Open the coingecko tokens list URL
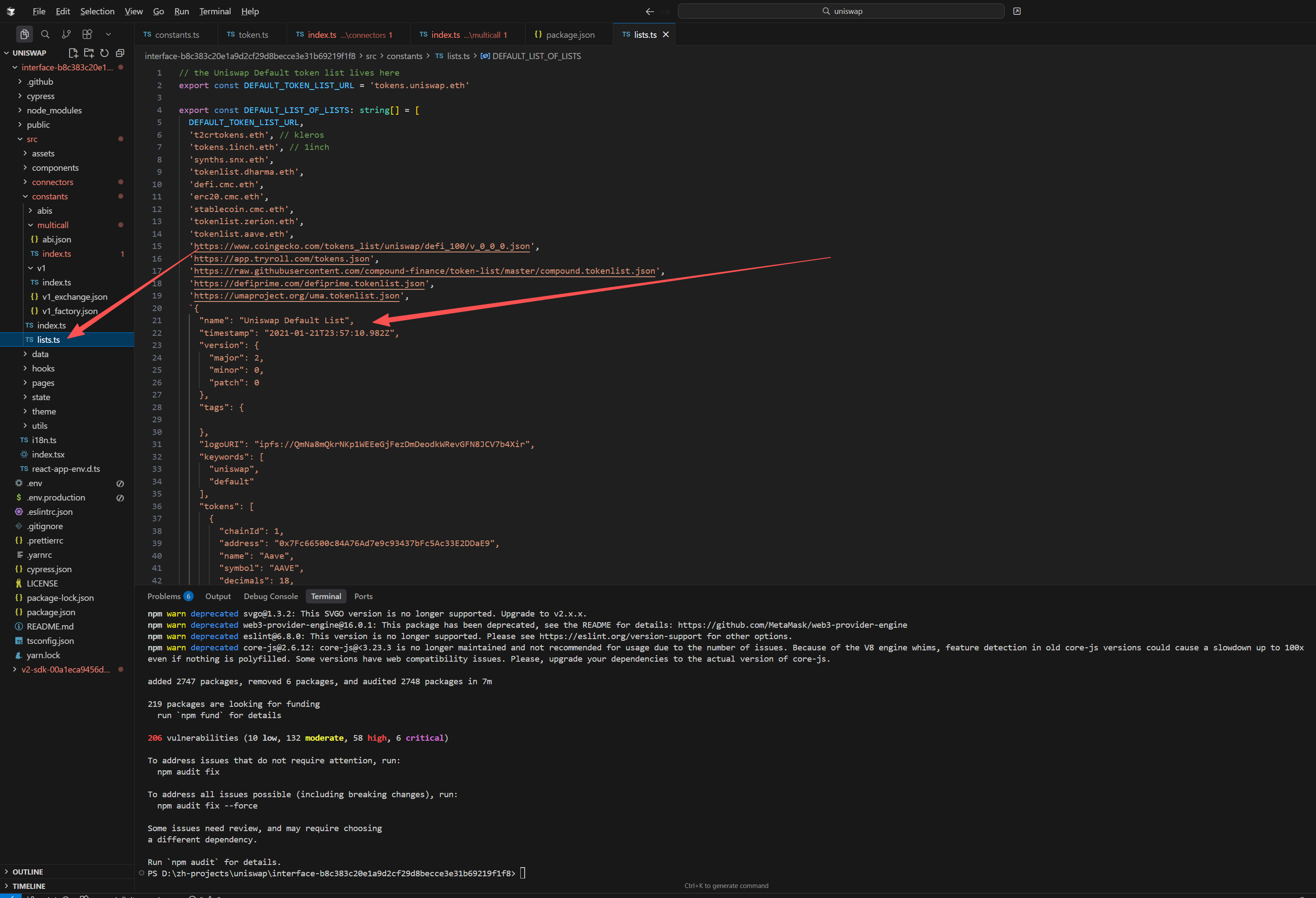1316x898 pixels. 362,246
